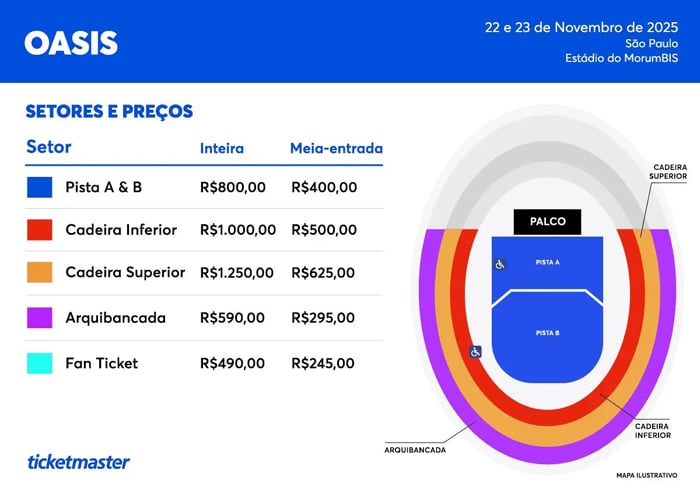Click the Meia-entrada column header
Screen dimensions: 700x494
pos(336,148)
